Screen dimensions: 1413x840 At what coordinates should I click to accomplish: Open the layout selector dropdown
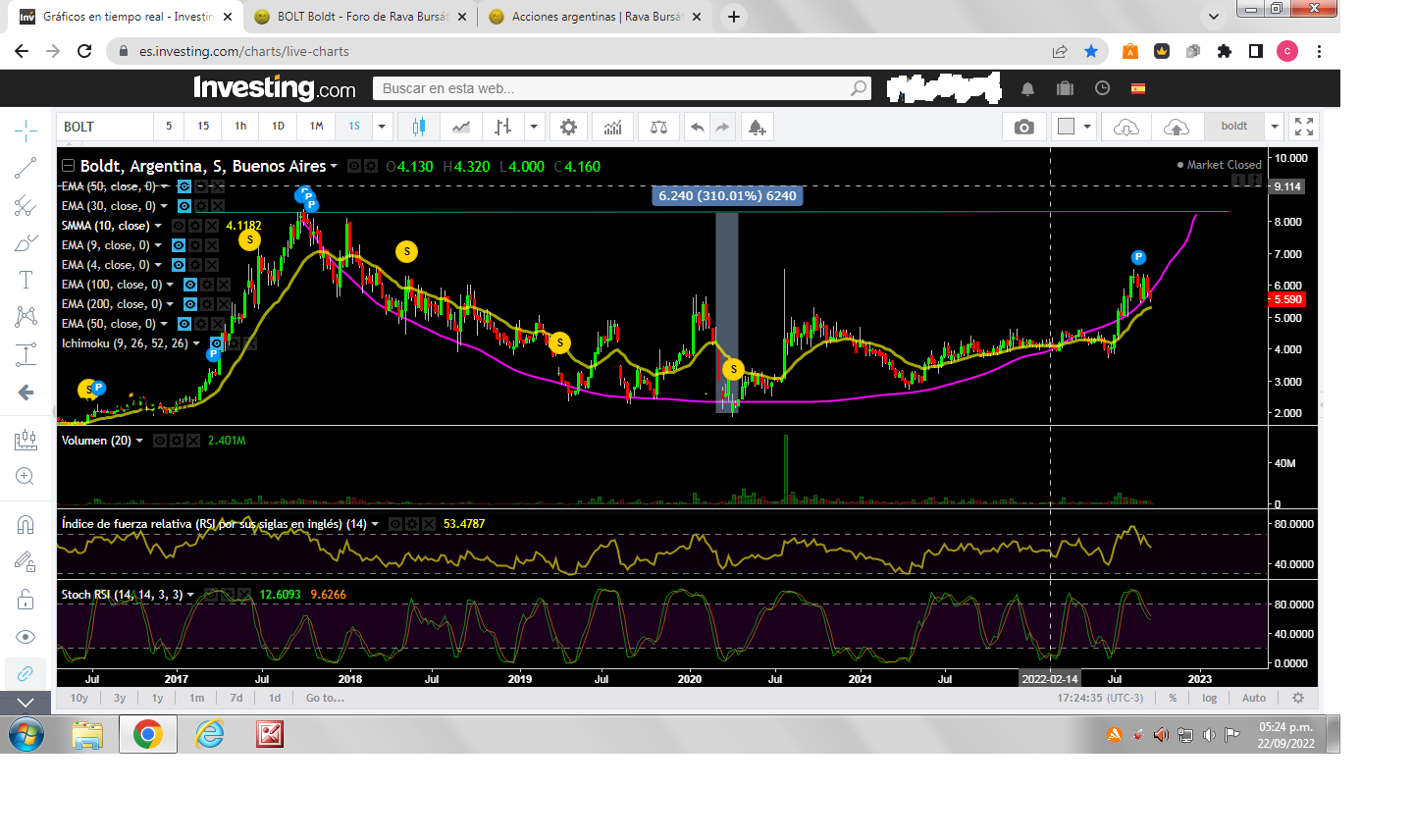pyautogui.click(x=1087, y=127)
